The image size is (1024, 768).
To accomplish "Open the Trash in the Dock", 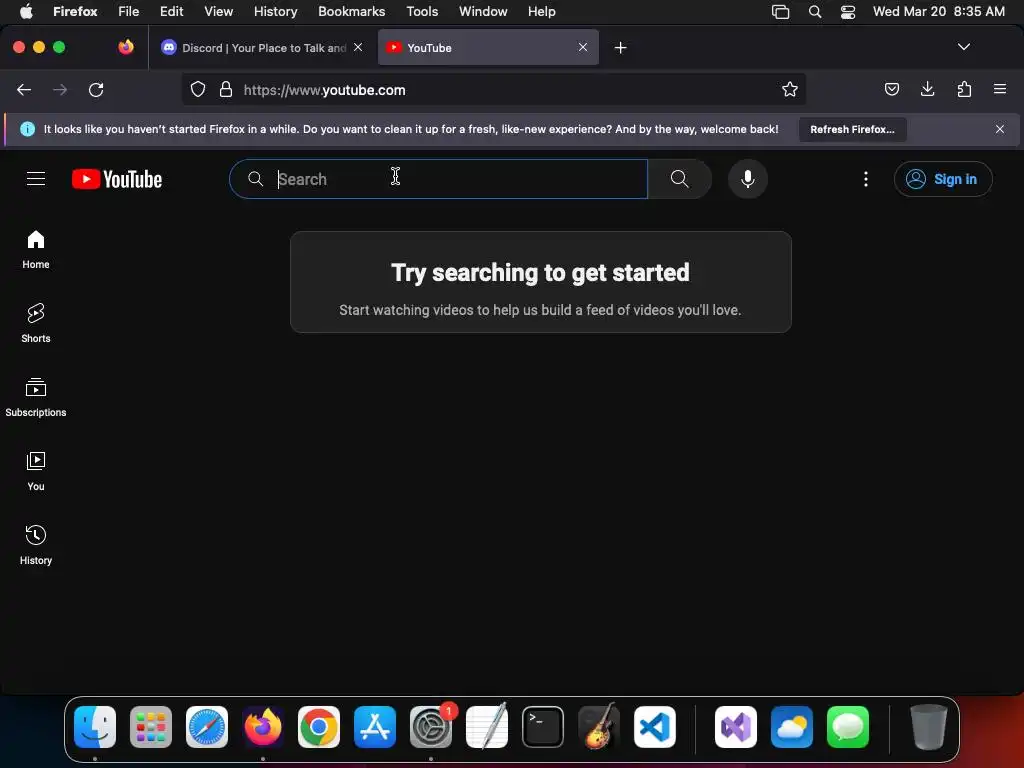I will [x=928, y=727].
